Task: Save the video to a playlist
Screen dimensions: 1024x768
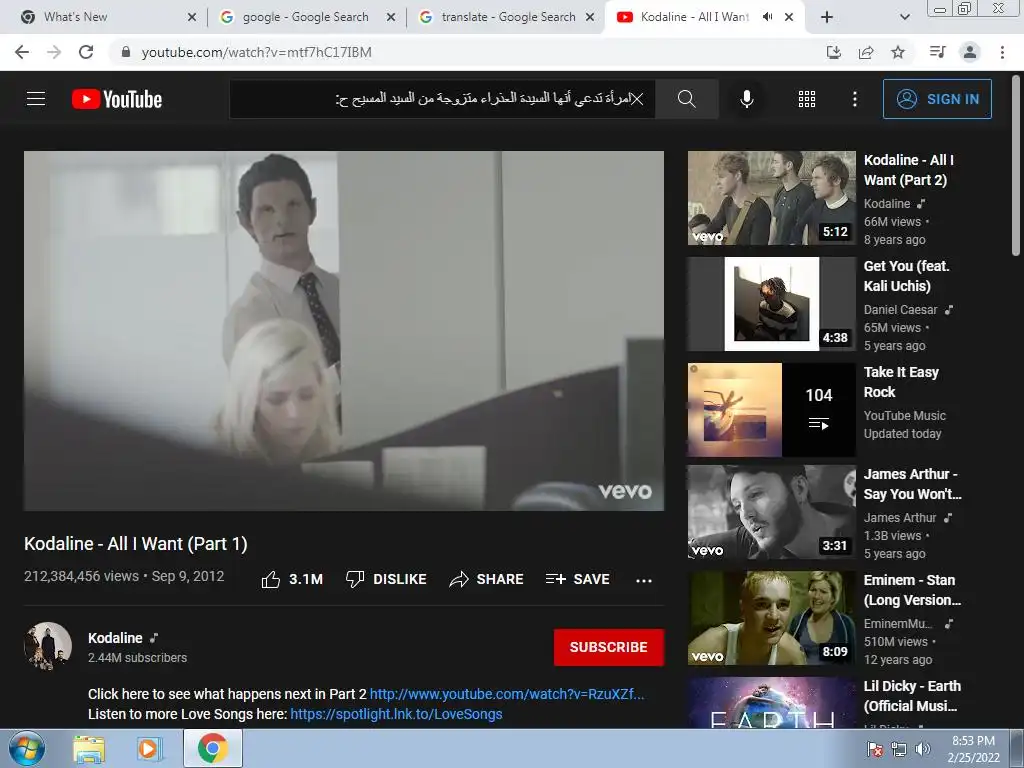Action: pos(578,579)
